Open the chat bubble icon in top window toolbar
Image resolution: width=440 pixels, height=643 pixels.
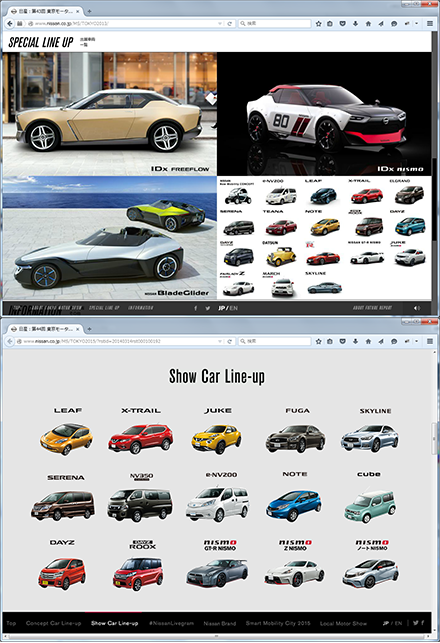tap(394, 24)
